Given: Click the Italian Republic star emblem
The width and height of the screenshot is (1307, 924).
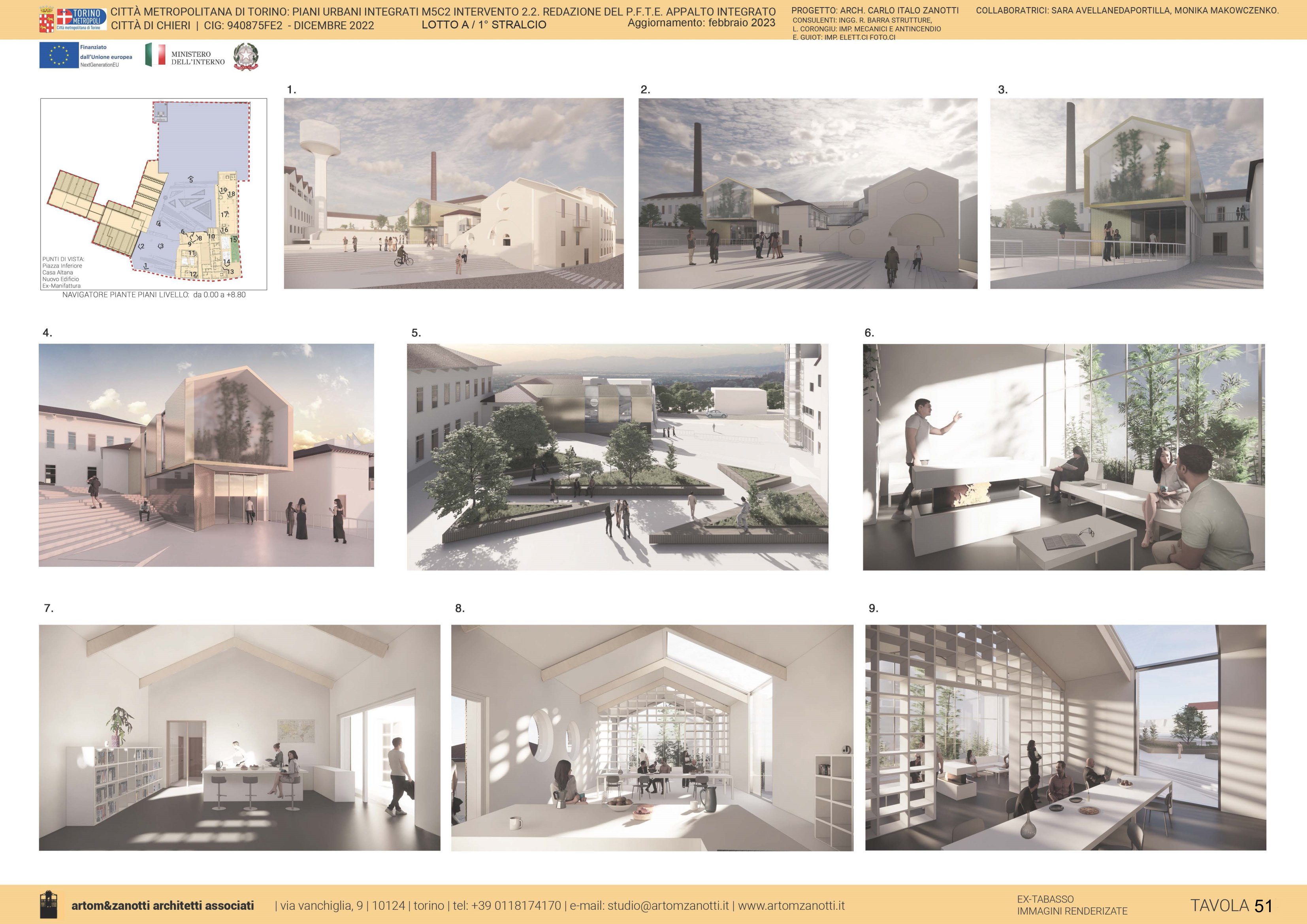Looking at the screenshot, I should point(246,57).
